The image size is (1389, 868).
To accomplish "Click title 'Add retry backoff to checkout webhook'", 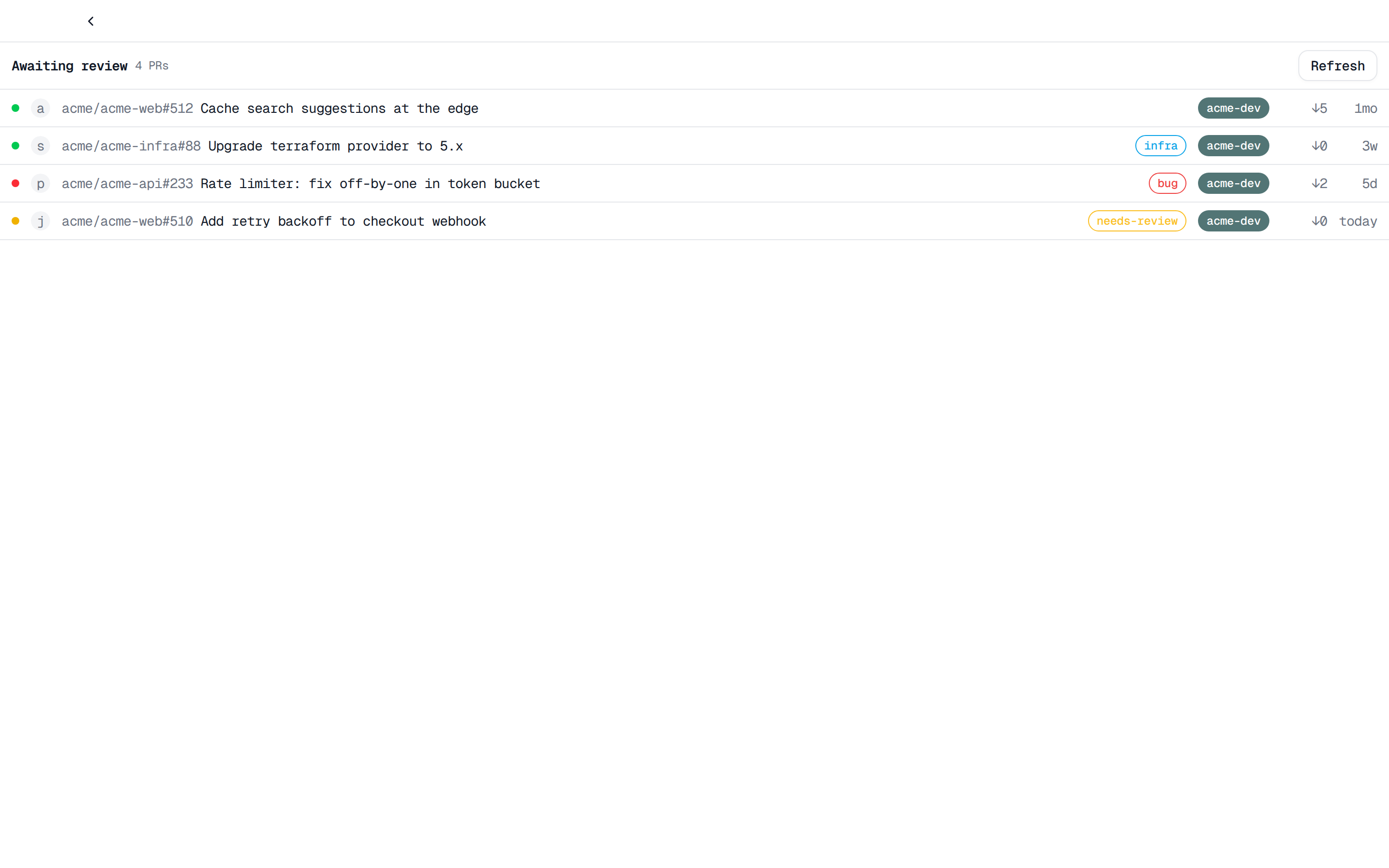I will 343,221.
